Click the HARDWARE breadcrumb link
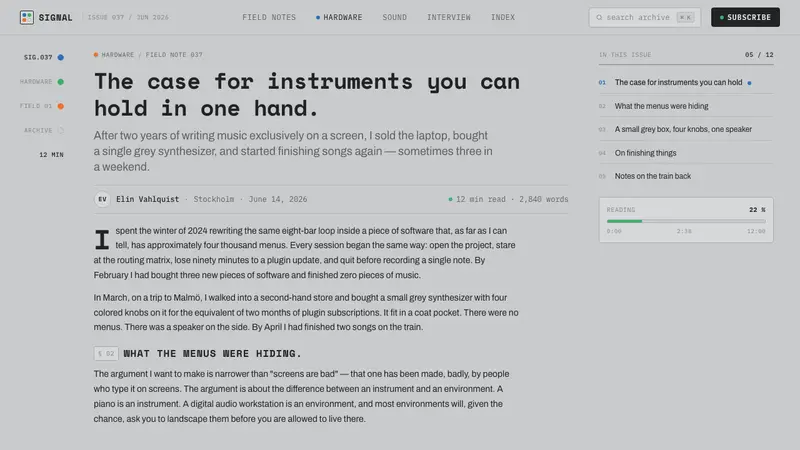 click(x=117, y=55)
